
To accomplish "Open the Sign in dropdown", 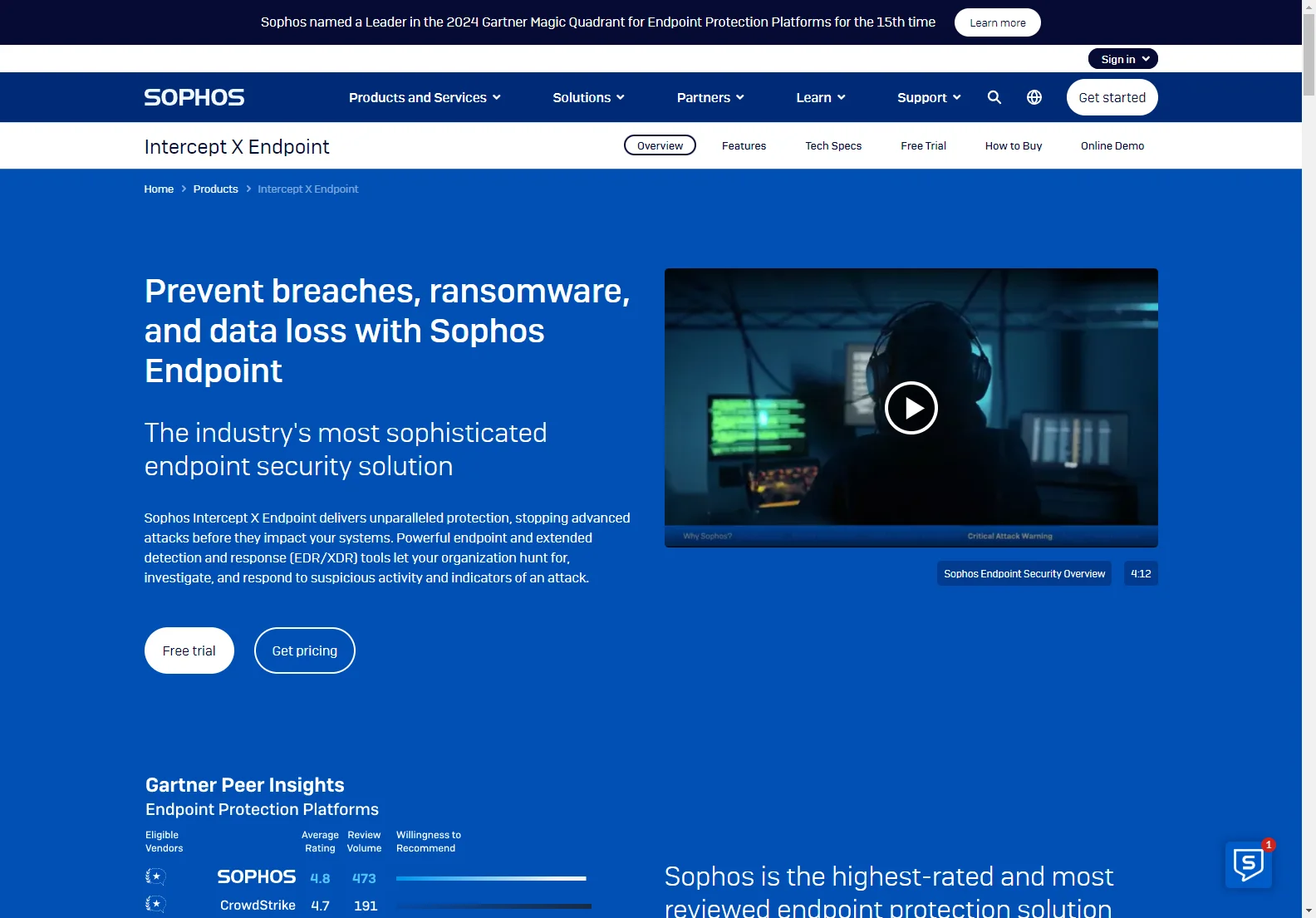I will 1123,59.
